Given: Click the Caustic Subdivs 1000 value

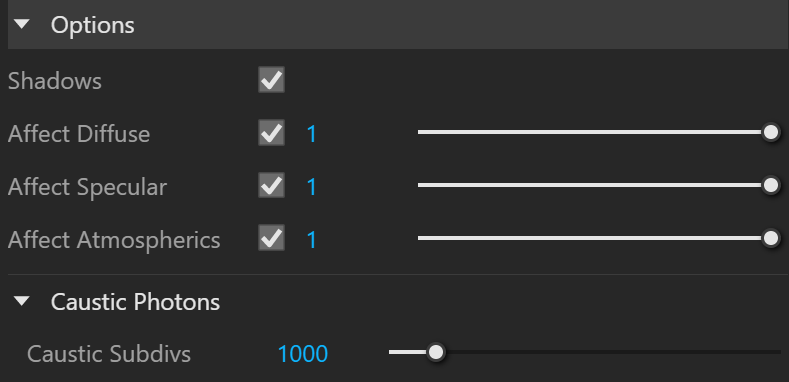Looking at the screenshot, I should pyautogui.click(x=303, y=354).
